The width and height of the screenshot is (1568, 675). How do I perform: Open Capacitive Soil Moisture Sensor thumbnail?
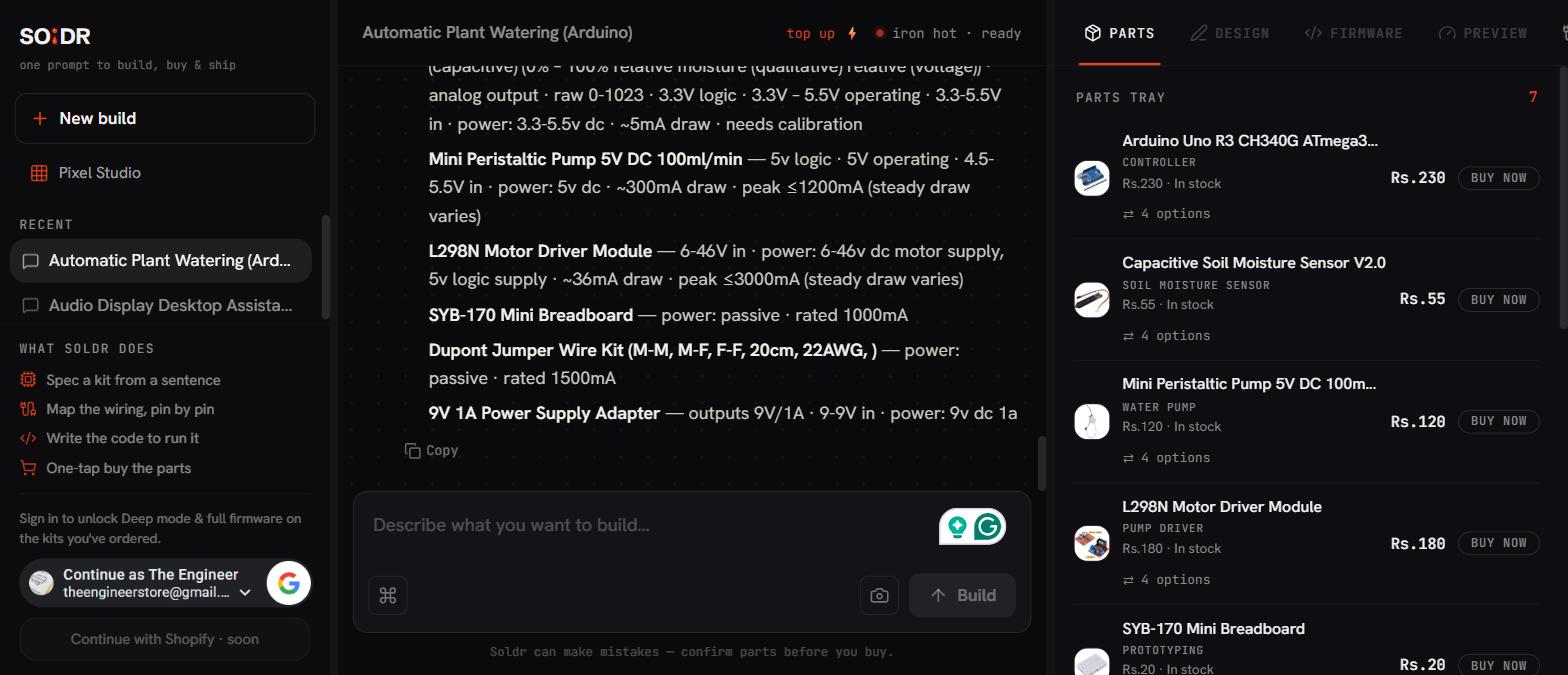[1092, 300]
